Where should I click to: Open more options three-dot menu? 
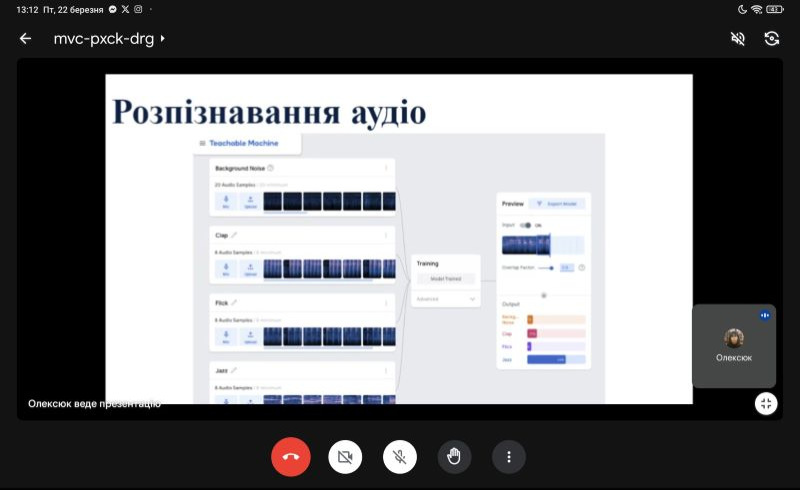[509, 457]
